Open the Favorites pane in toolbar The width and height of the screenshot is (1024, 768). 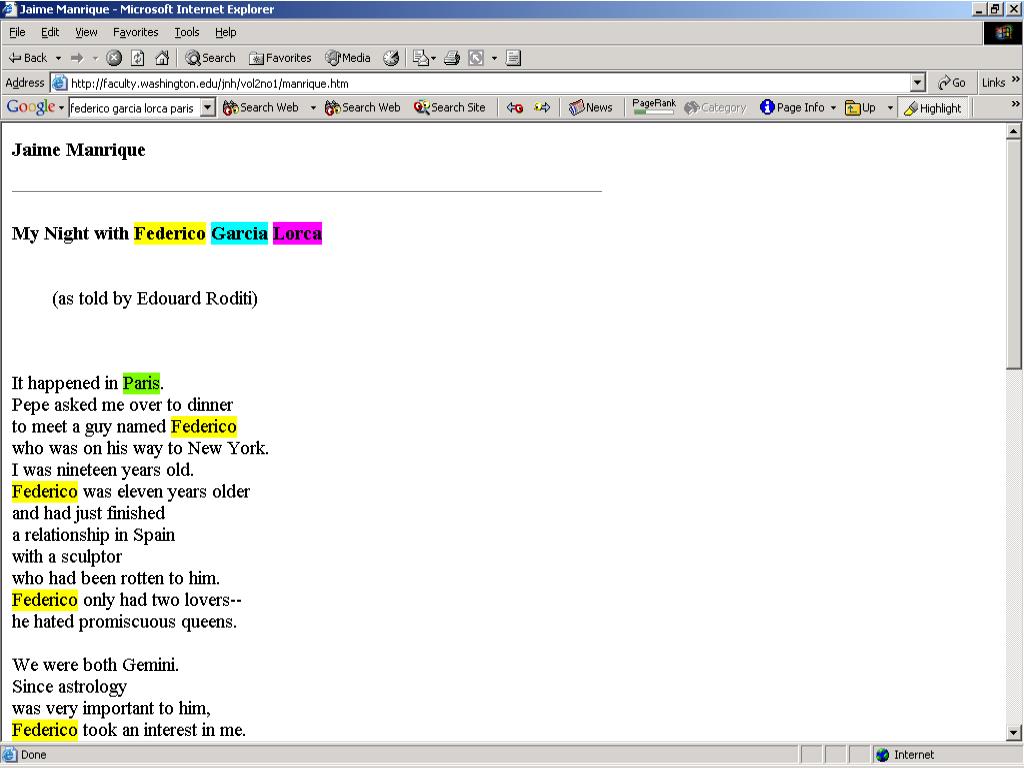coord(280,58)
